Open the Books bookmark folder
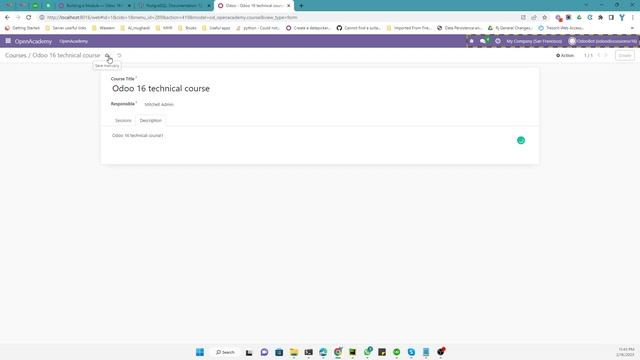640x360 pixels. [x=187, y=28]
